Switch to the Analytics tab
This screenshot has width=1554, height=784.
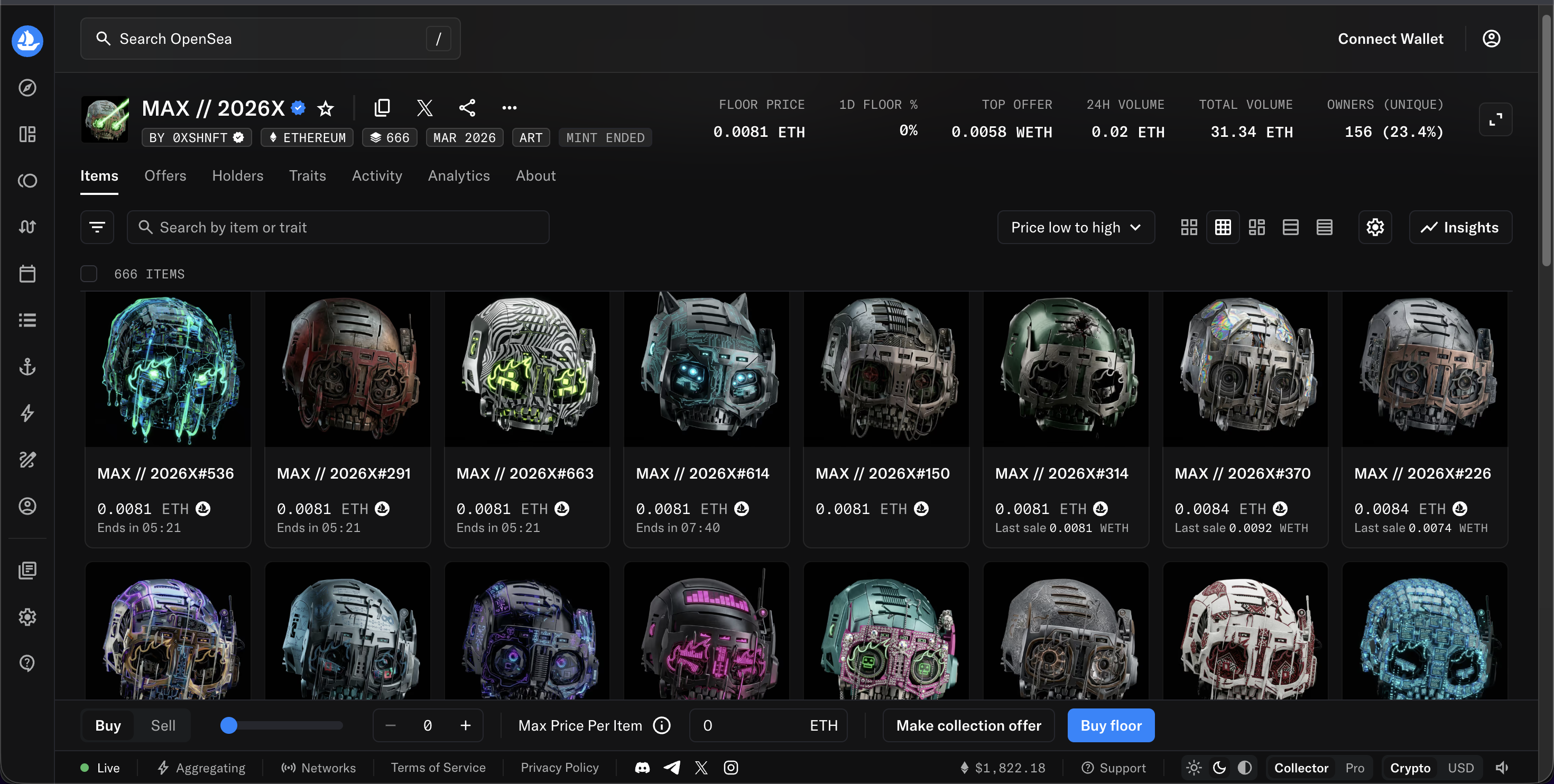(459, 175)
